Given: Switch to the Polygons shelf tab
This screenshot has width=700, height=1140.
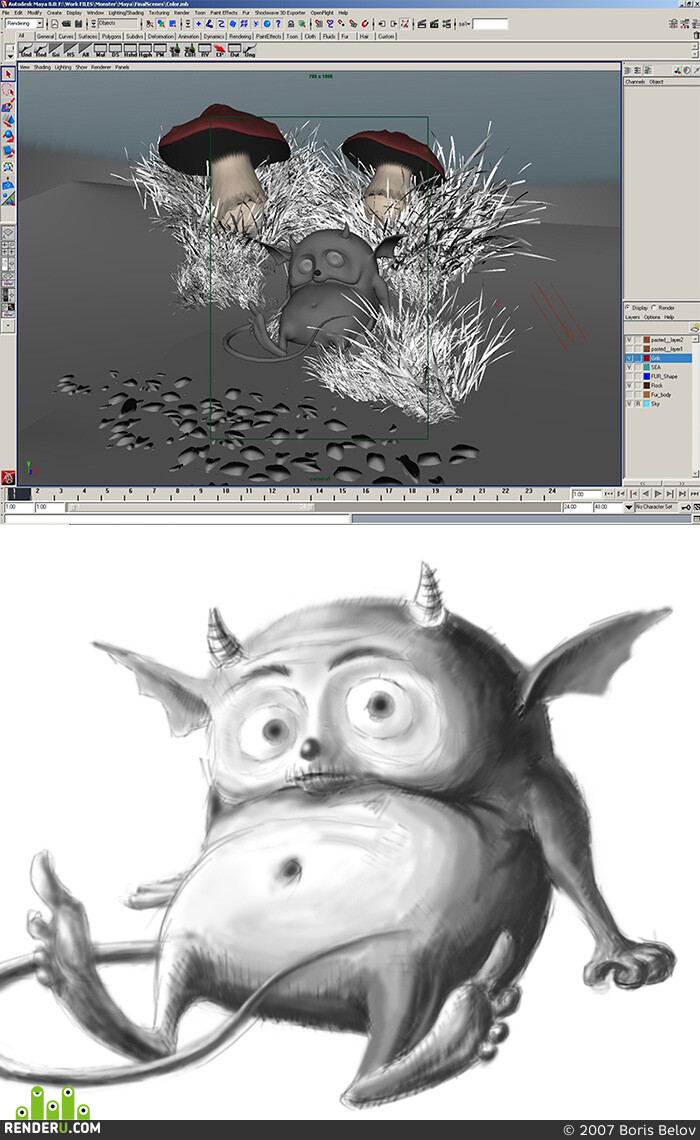Looking at the screenshot, I should click(x=111, y=36).
